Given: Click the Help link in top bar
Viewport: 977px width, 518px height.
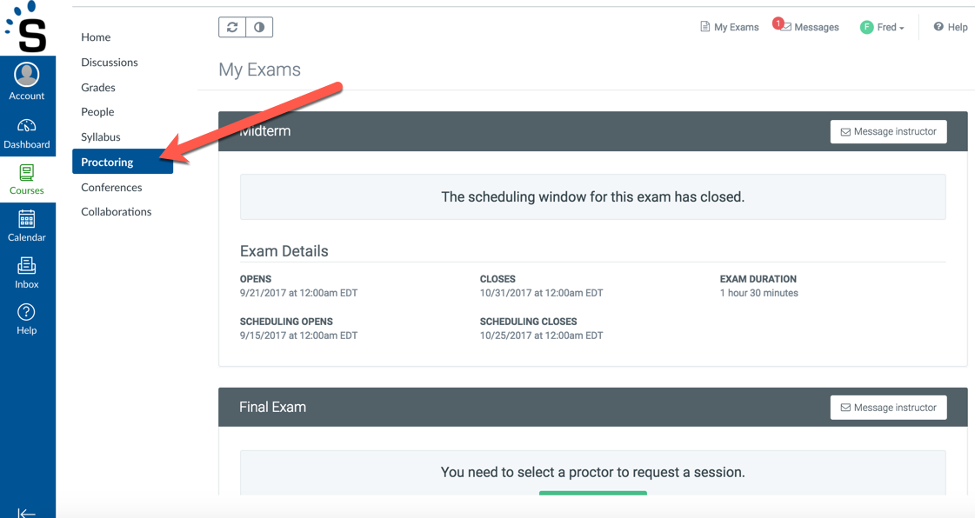Looking at the screenshot, I should pos(950,27).
